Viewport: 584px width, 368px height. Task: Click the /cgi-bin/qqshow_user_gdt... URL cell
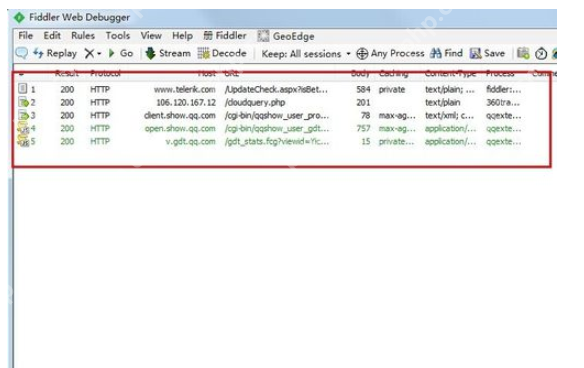coord(277,129)
